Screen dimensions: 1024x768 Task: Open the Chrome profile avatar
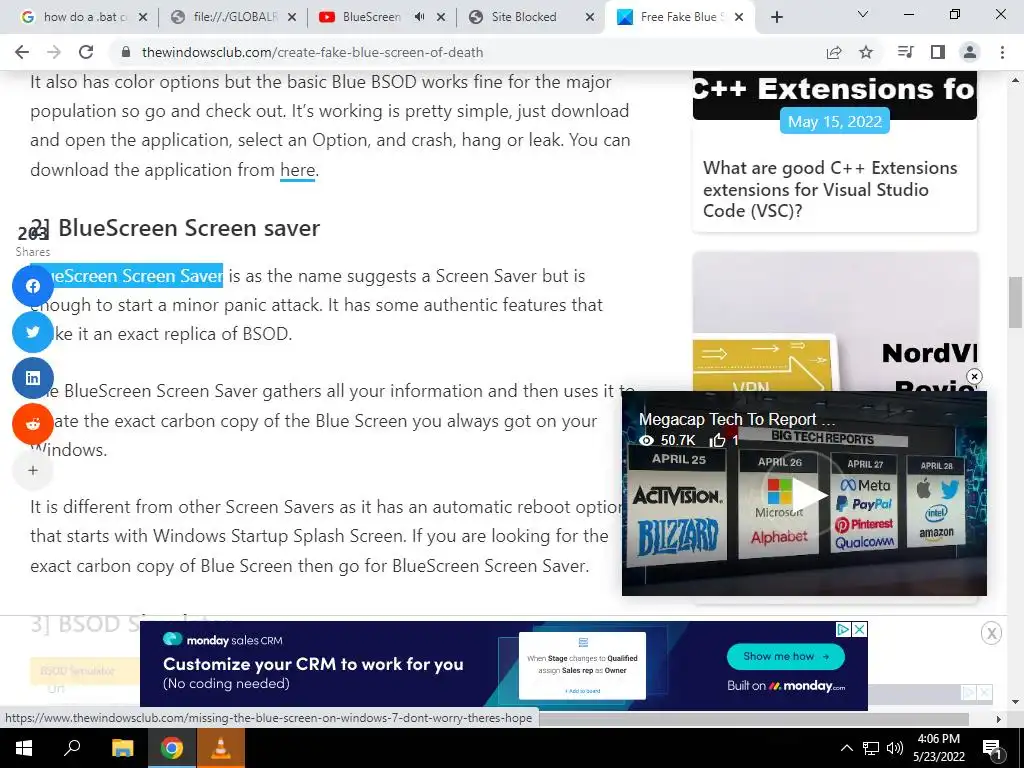pyautogui.click(x=970, y=52)
